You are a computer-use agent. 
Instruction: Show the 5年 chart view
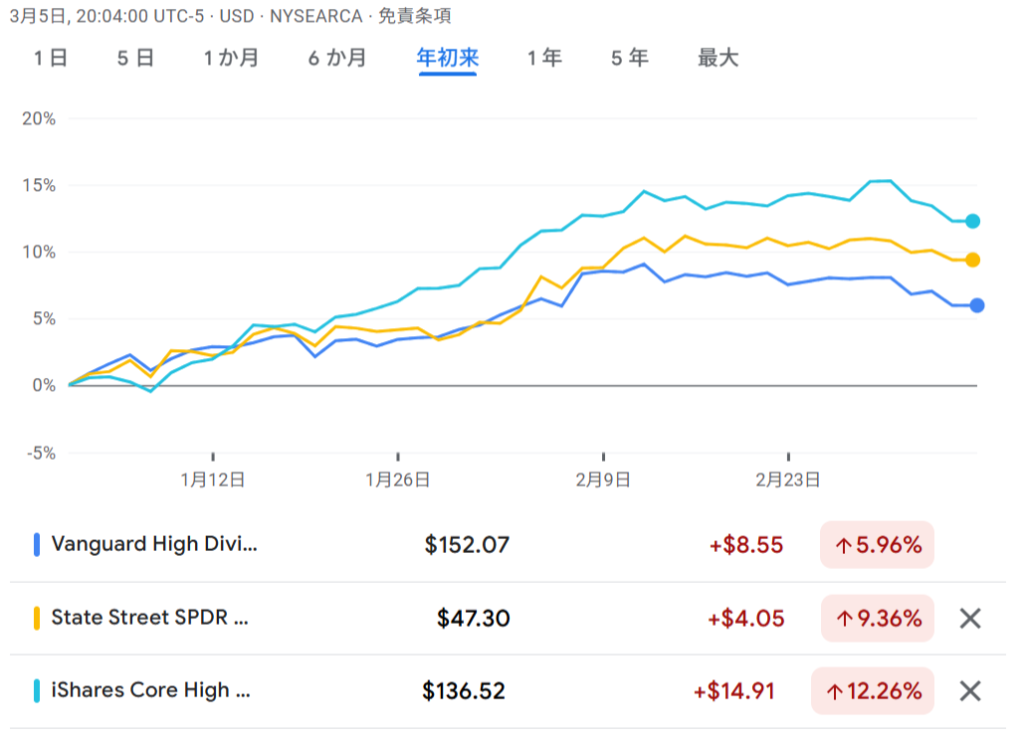[629, 58]
